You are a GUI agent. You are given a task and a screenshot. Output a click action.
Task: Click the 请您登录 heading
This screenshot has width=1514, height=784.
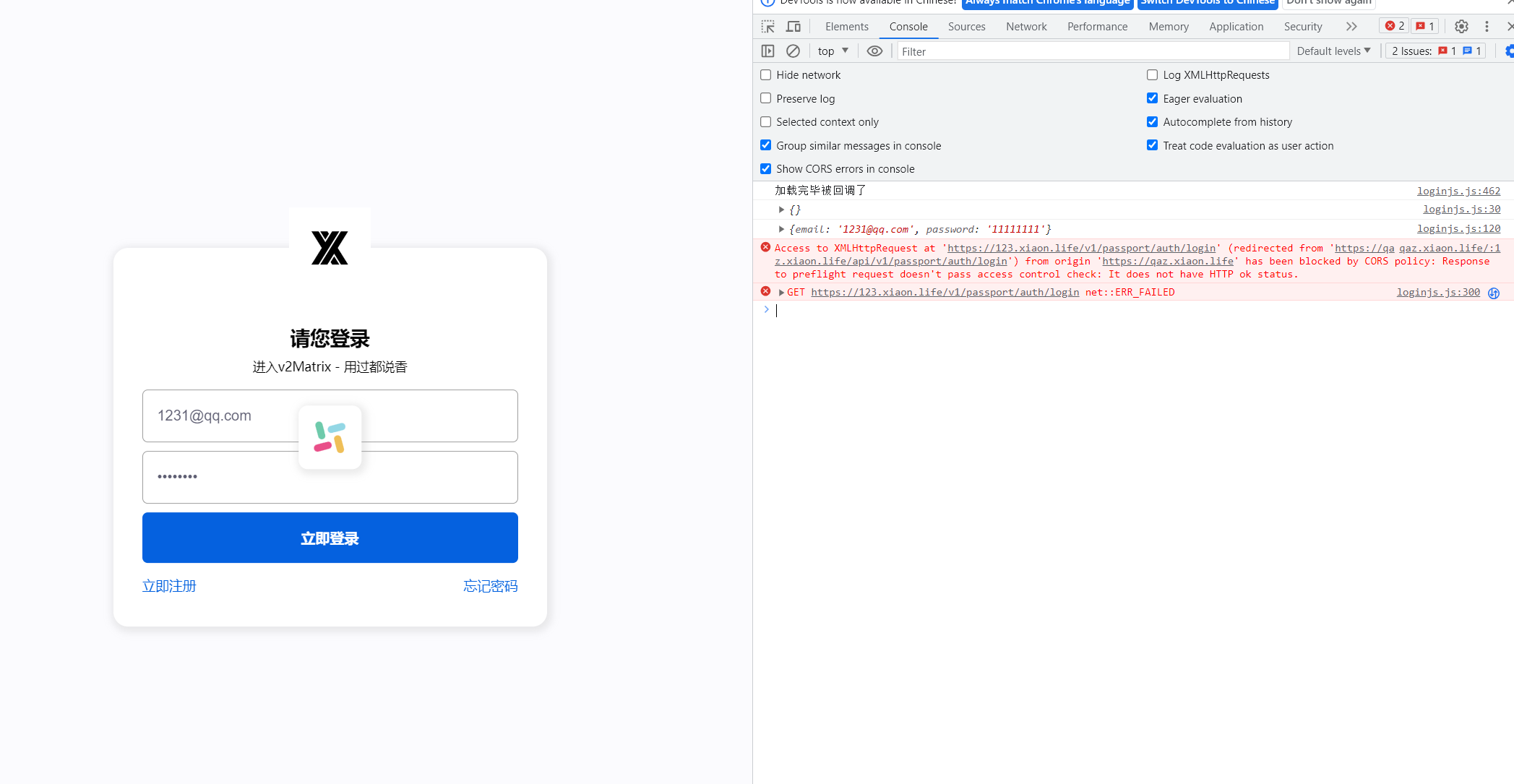pyautogui.click(x=330, y=338)
